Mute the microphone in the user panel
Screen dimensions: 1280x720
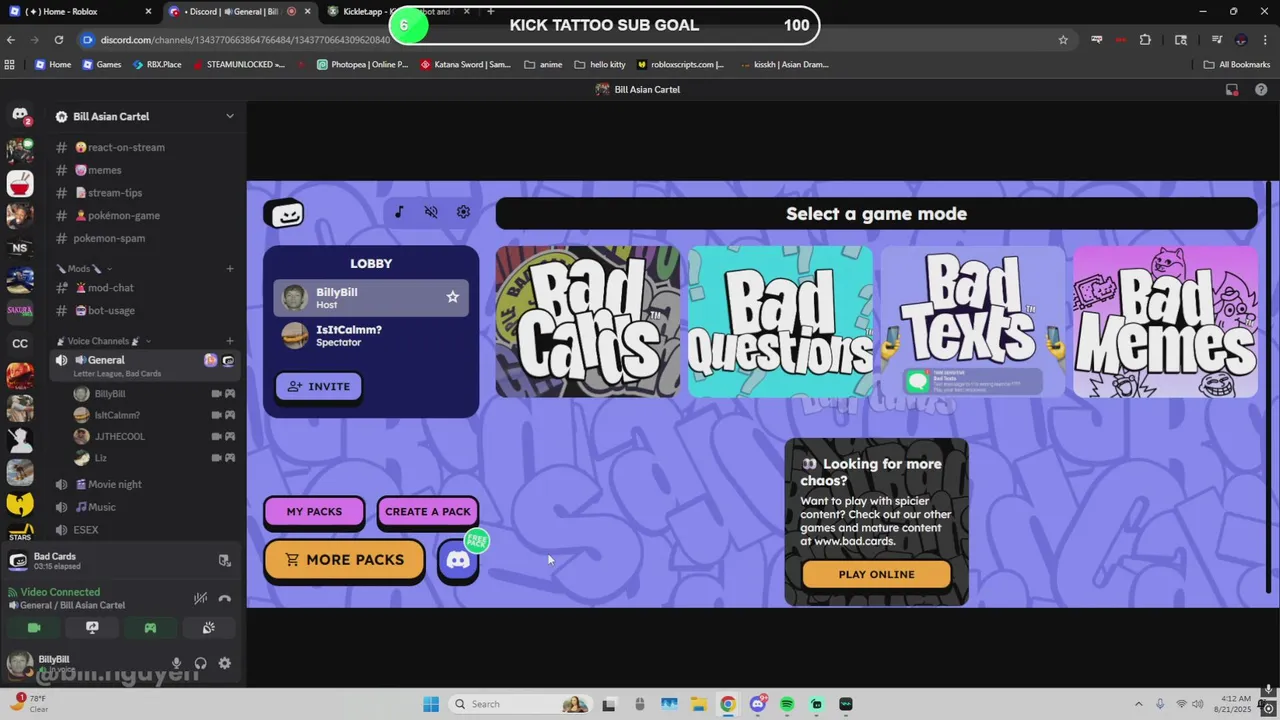[x=176, y=663]
